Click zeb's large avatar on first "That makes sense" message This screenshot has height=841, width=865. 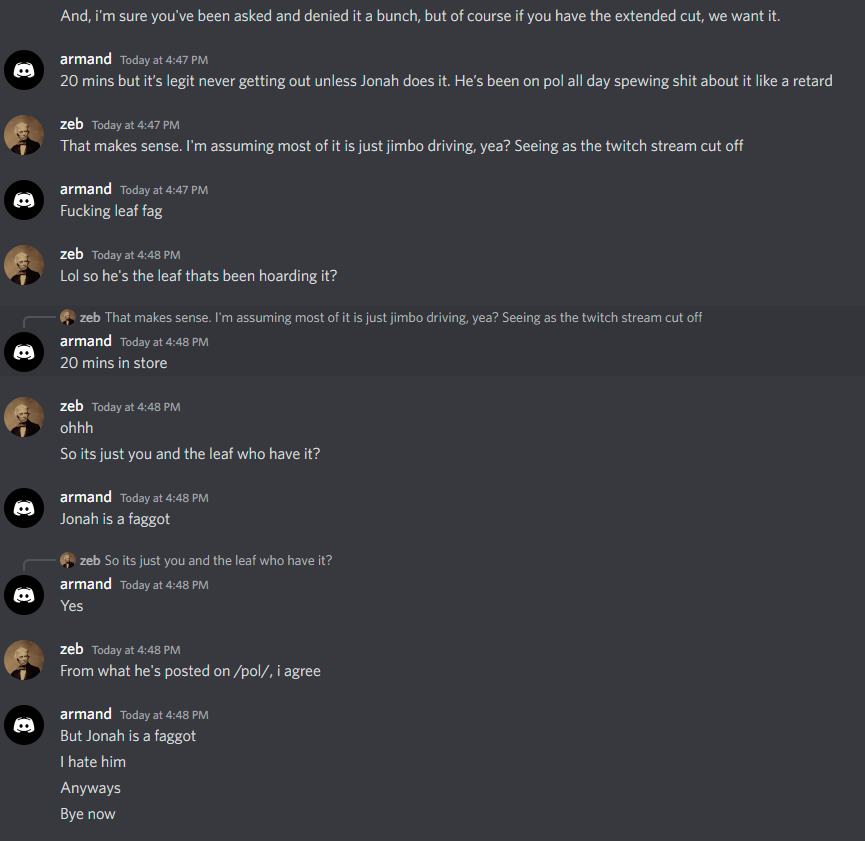point(24,135)
